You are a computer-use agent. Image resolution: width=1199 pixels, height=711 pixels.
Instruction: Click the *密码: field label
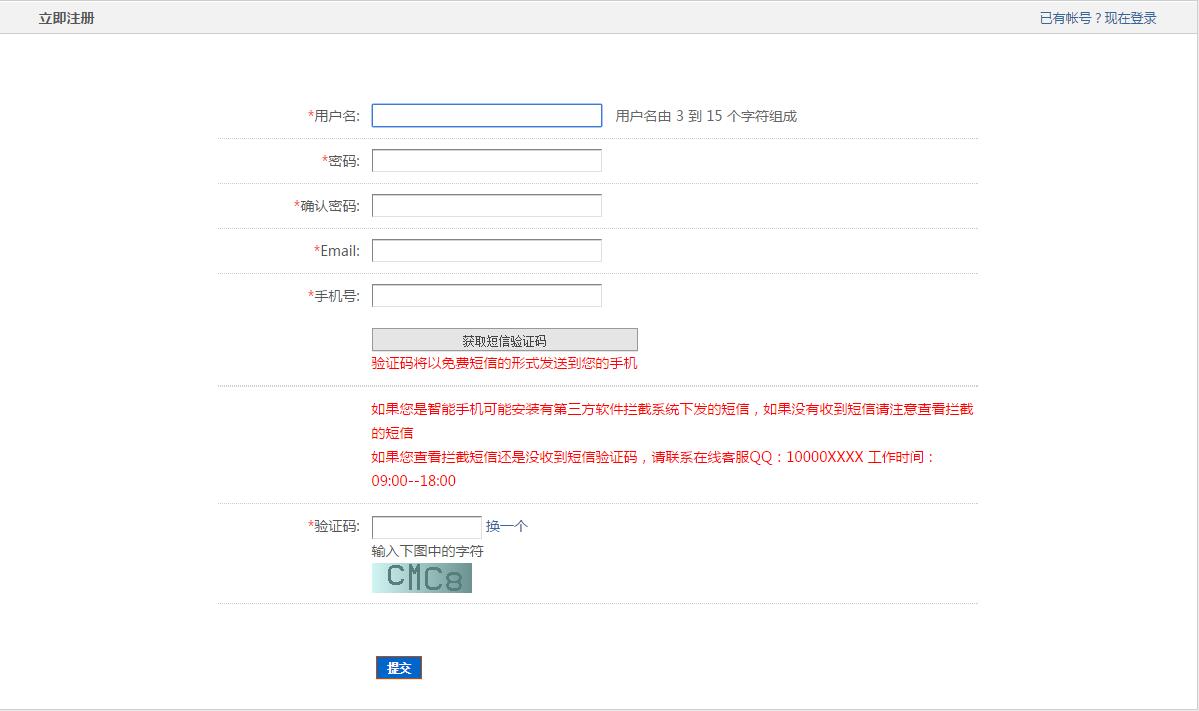341,161
